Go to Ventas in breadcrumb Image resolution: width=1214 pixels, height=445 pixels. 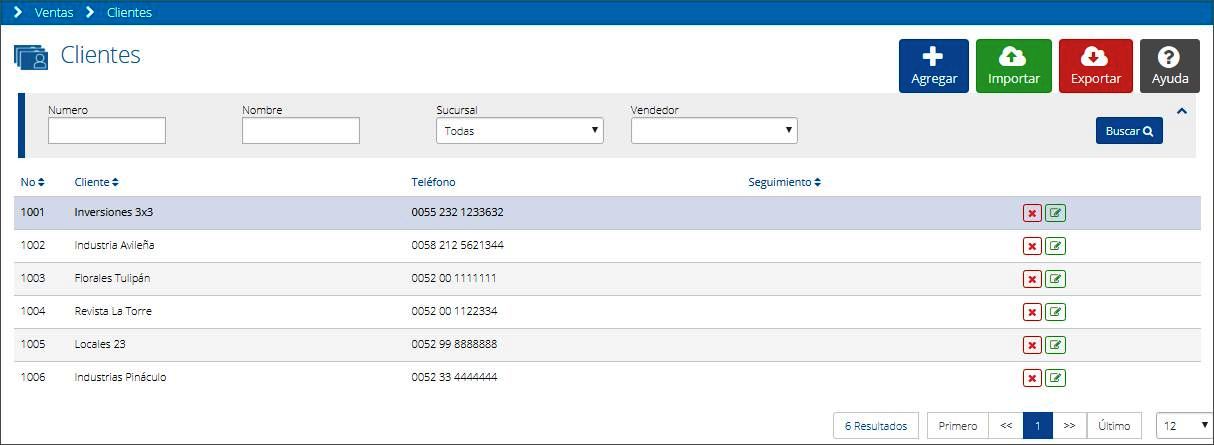click(54, 13)
